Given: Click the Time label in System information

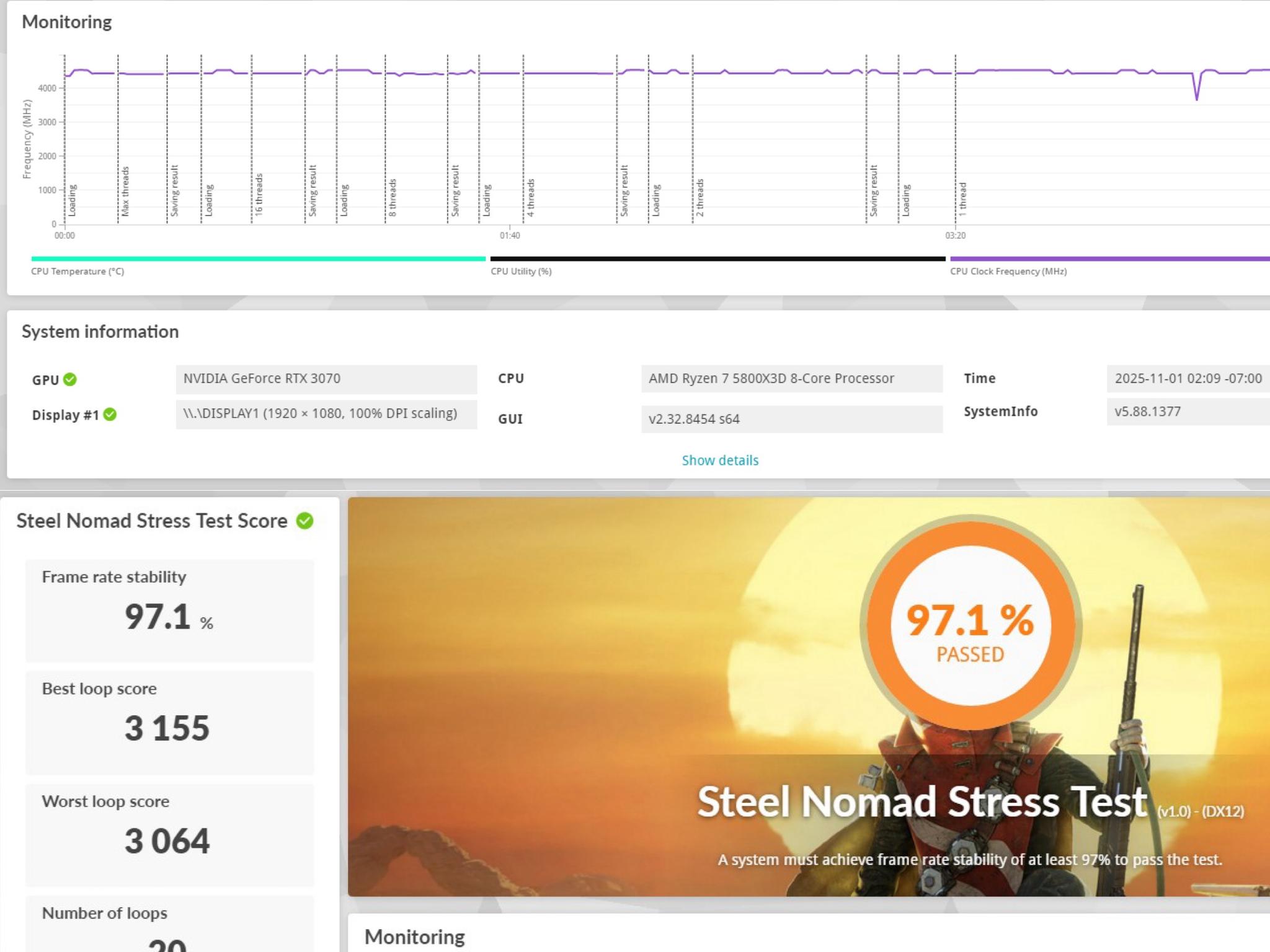Looking at the screenshot, I should coord(980,378).
